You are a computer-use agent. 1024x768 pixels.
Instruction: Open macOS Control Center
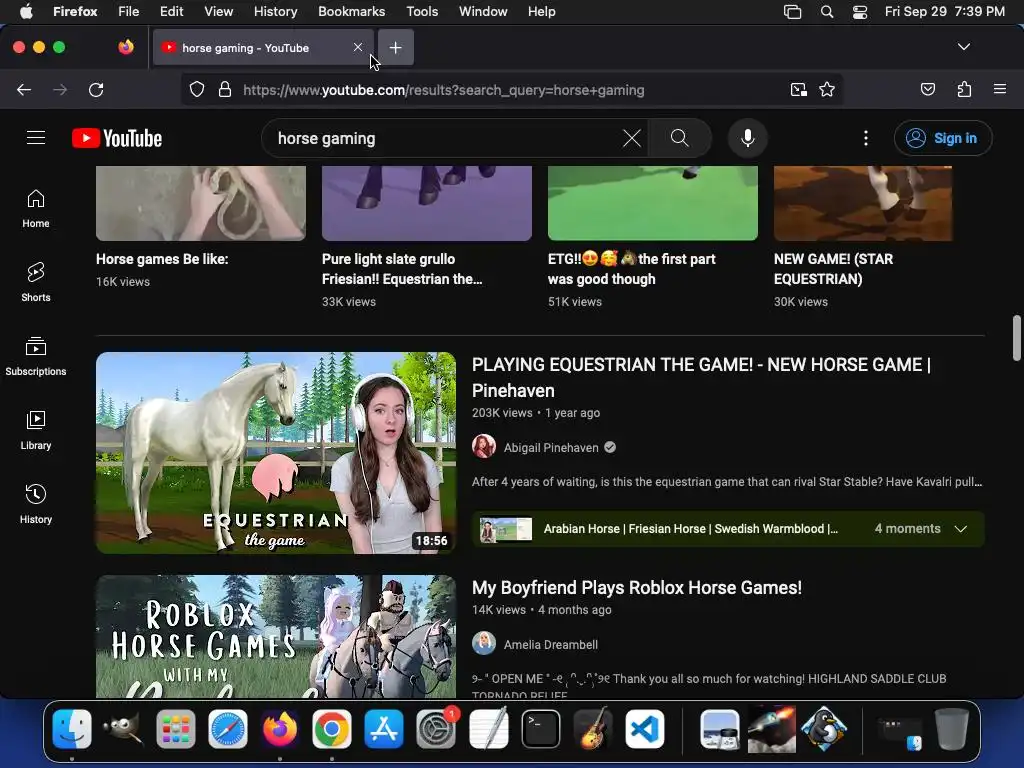tap(859, 12)
